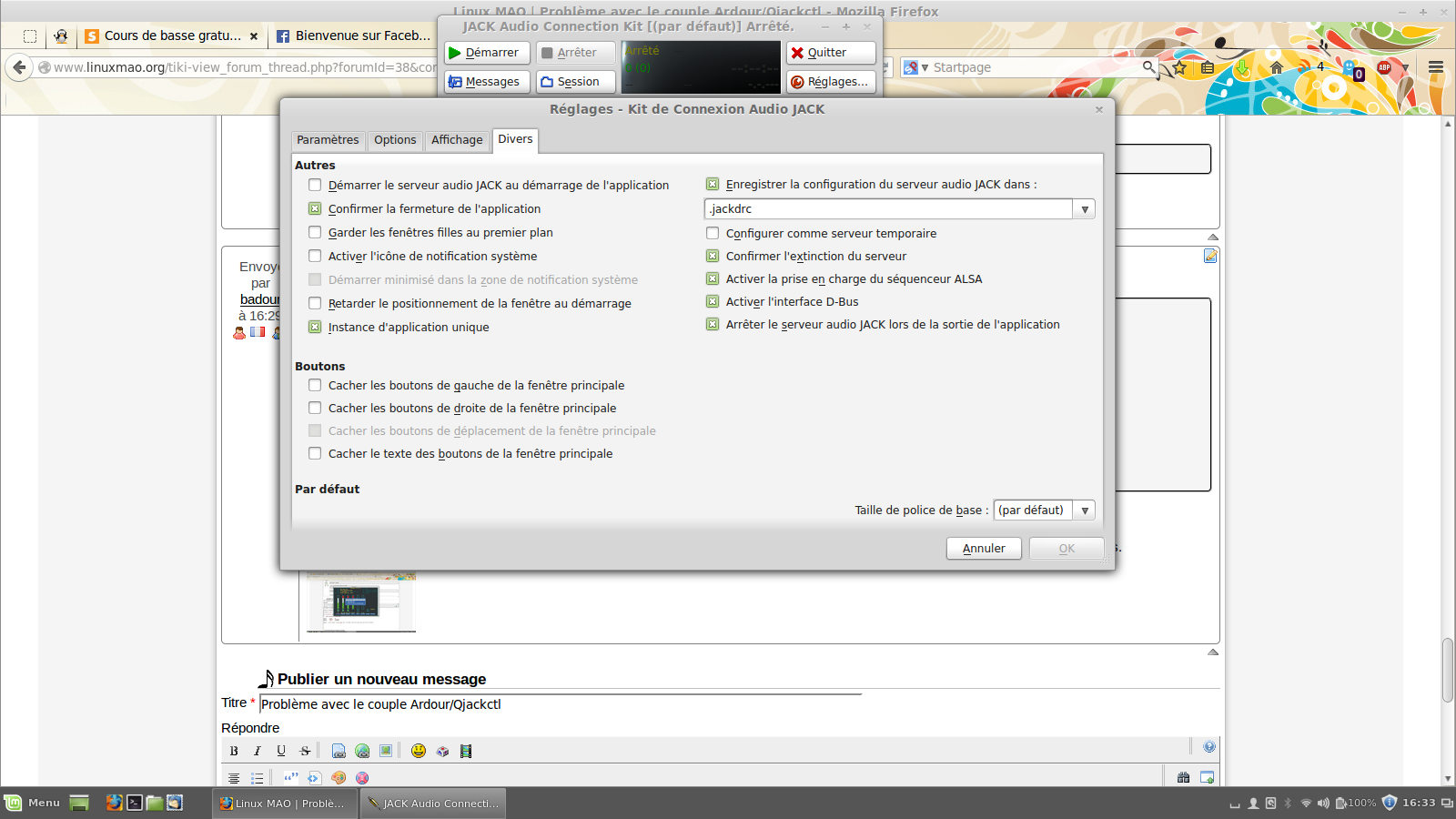The width and height of the screenshot is (1456, 819).
Task: Toggle Retarder le positionnement de la fenêtre
Action: [x=315, y=303]
